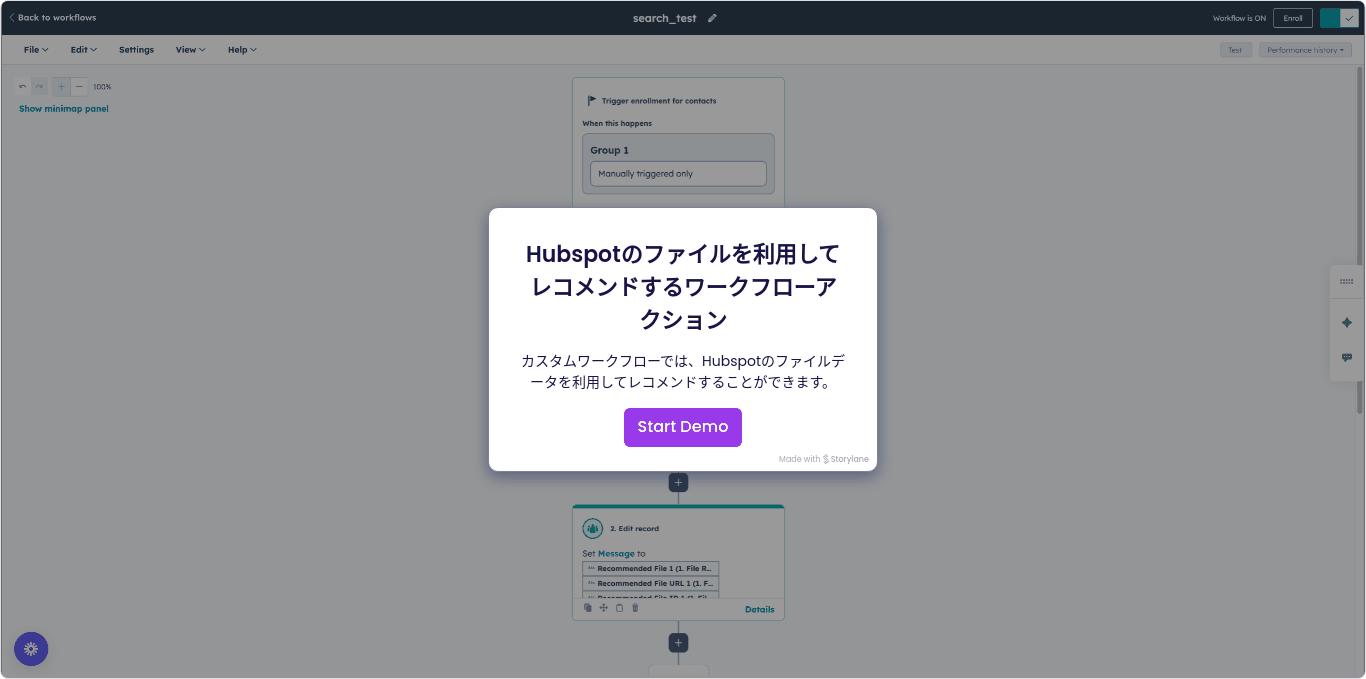Expand the Performance history dropdown
Screen dimensions: 1366x679
(1305, 50)
